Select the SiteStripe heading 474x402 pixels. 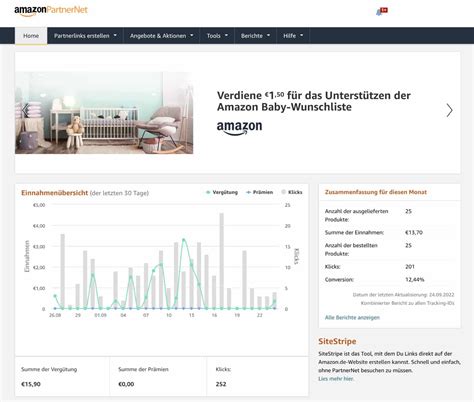(x=337, y=341)
